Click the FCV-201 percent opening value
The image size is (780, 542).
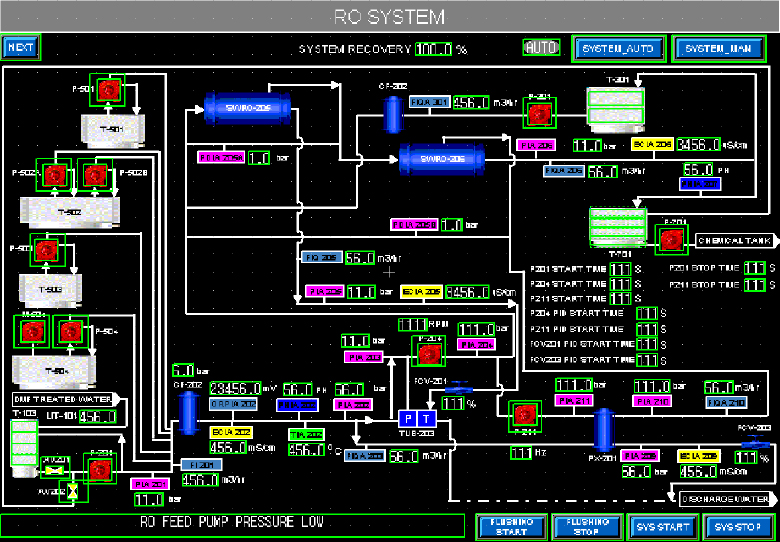453,403
